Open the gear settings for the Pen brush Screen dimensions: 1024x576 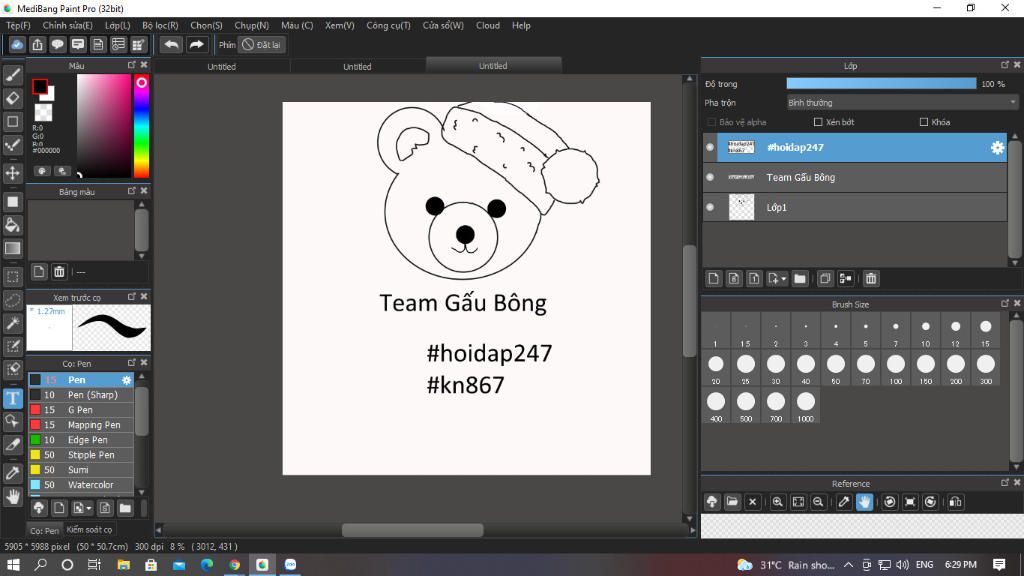(126, 380)
